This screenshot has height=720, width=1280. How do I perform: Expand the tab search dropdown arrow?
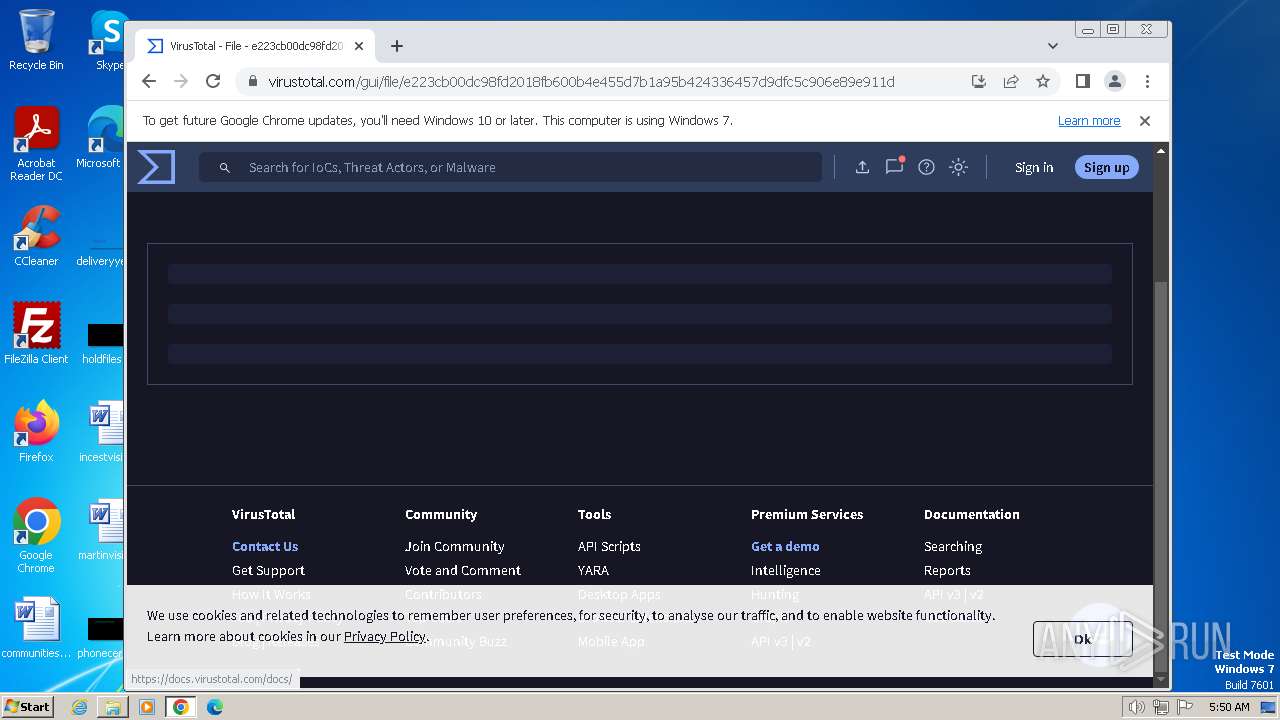1052,46
